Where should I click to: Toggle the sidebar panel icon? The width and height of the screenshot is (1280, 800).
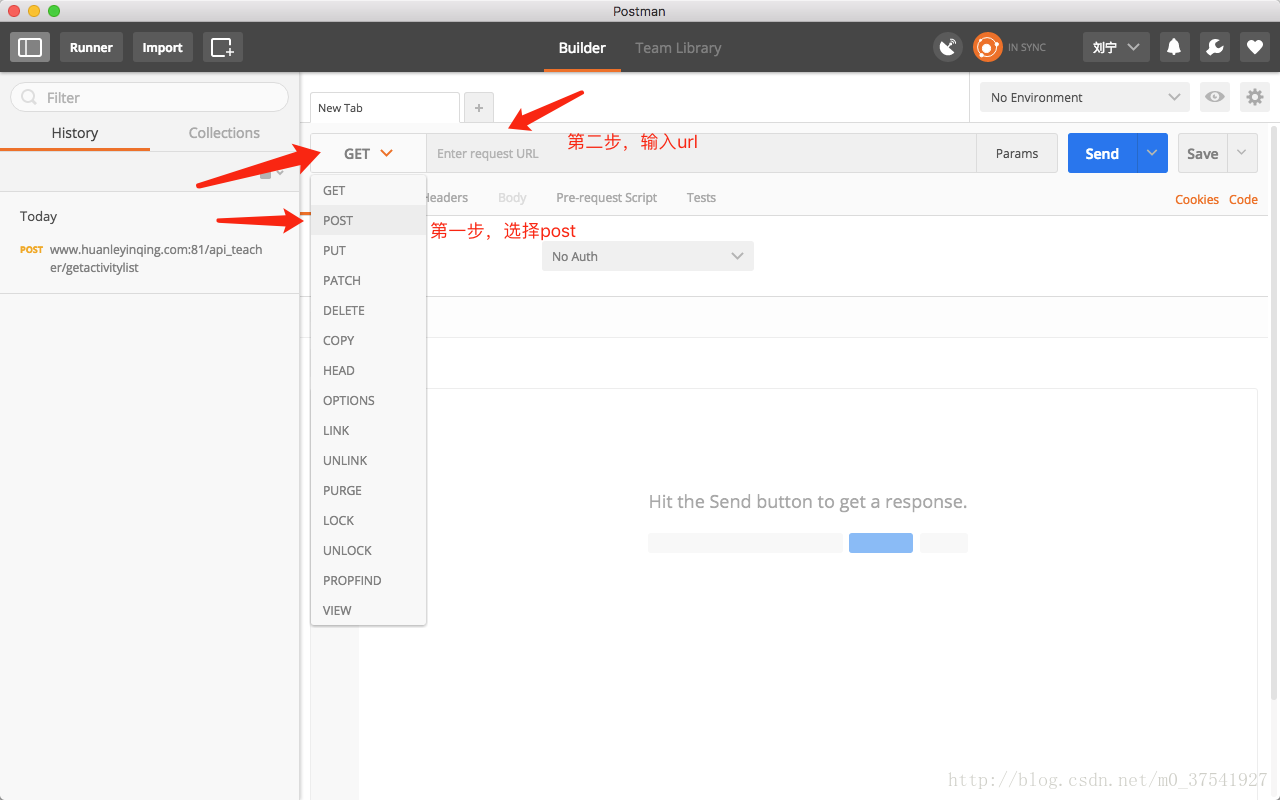coord(30,47)
